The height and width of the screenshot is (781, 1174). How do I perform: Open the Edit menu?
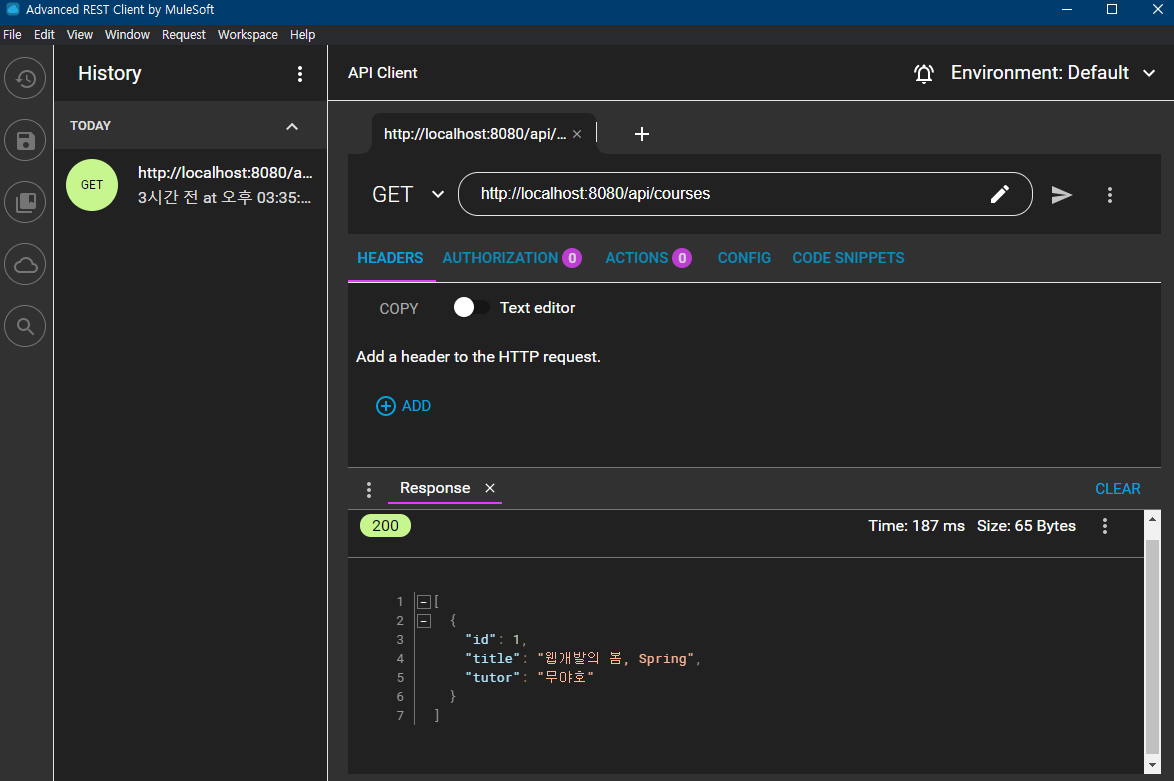(x=44, y=34)
